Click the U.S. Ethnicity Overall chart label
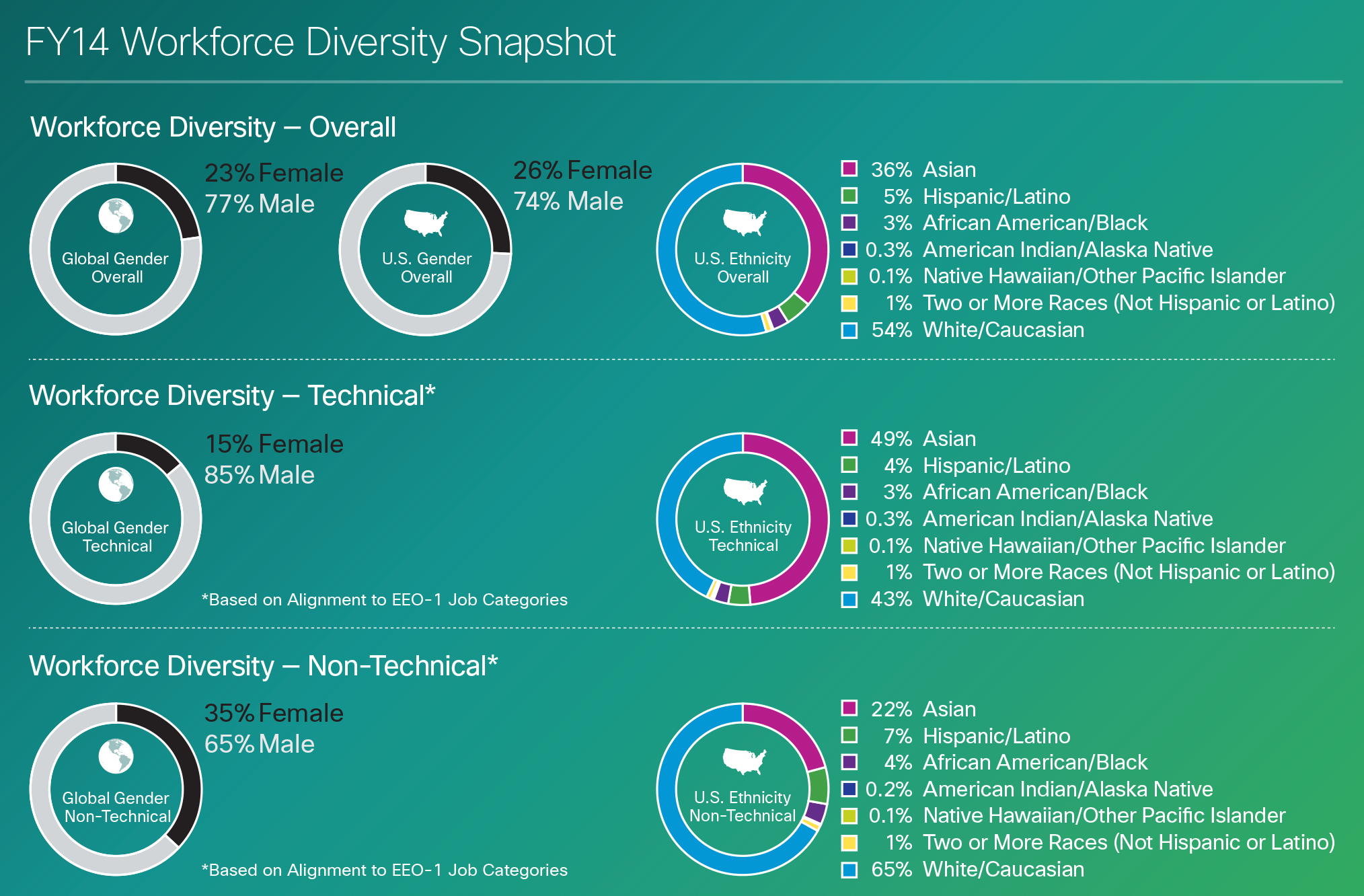The width and height of the screenshot is (1364, 896). 743,268
